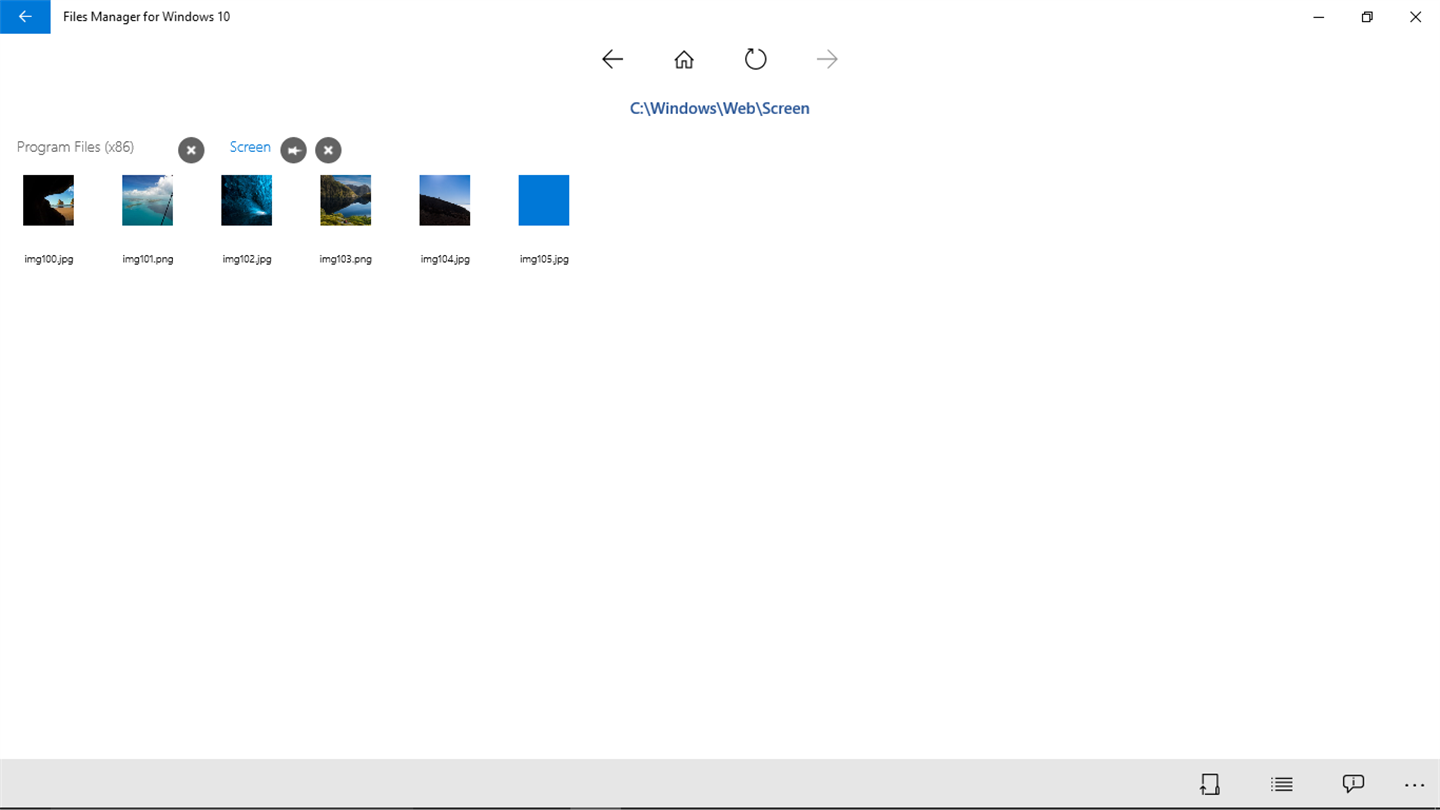The image size is (1440, 810).
Task: Open img100.jpg thumbnail
Action: click(x=49, y=200)
